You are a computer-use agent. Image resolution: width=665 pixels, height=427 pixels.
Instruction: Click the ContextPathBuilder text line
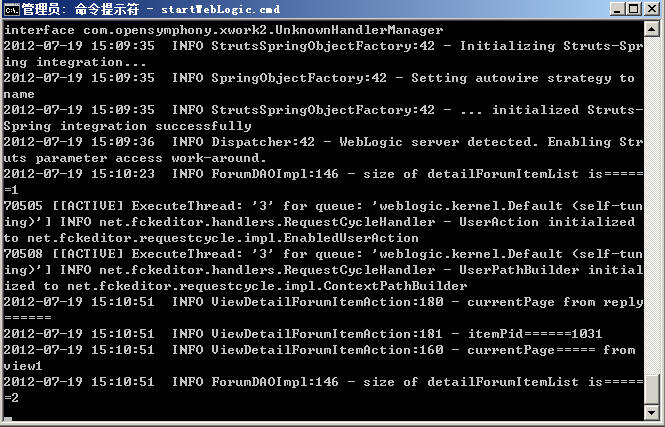235,286
